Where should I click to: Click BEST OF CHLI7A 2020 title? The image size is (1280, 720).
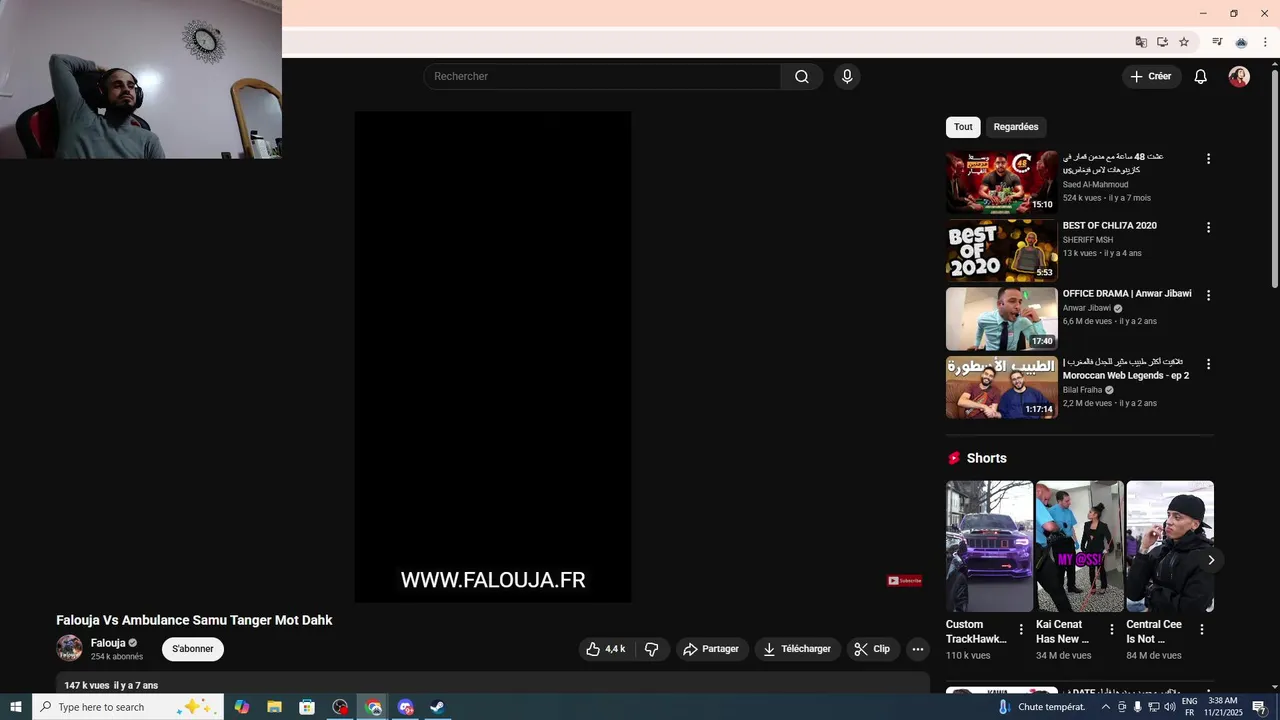coord(1110,226)
